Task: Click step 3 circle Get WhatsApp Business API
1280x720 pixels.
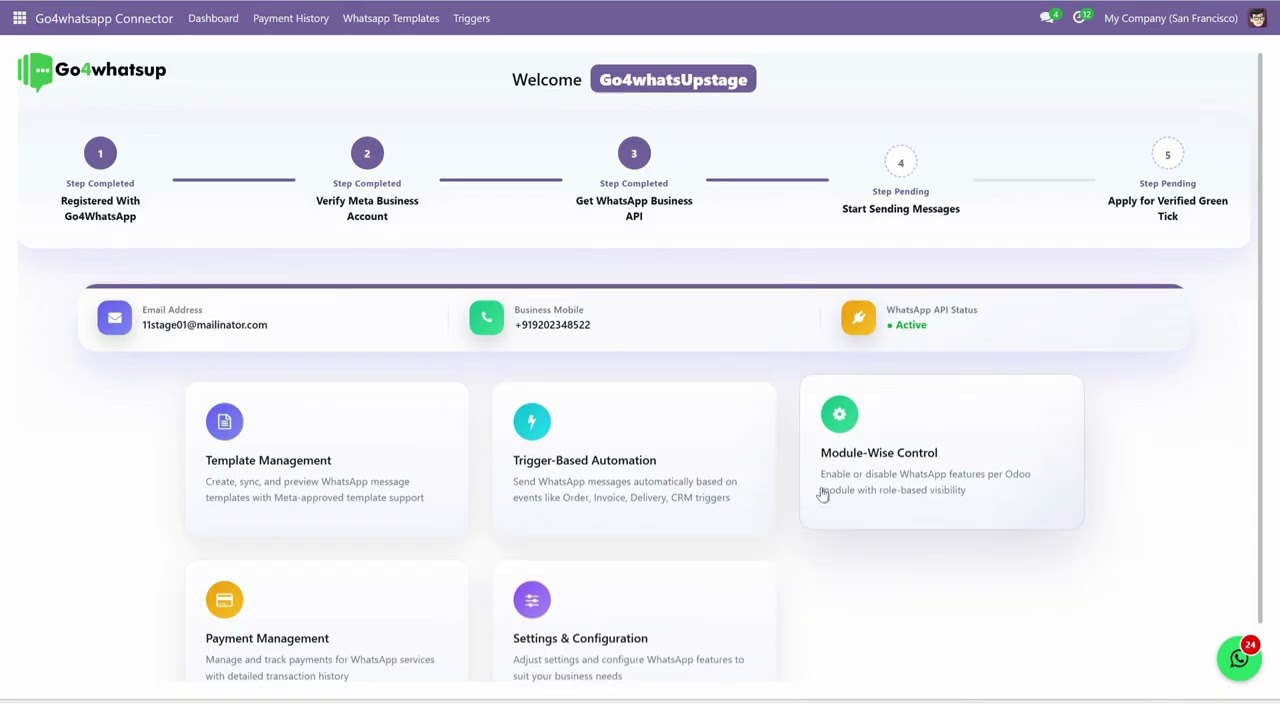Action: pos(634,153)
